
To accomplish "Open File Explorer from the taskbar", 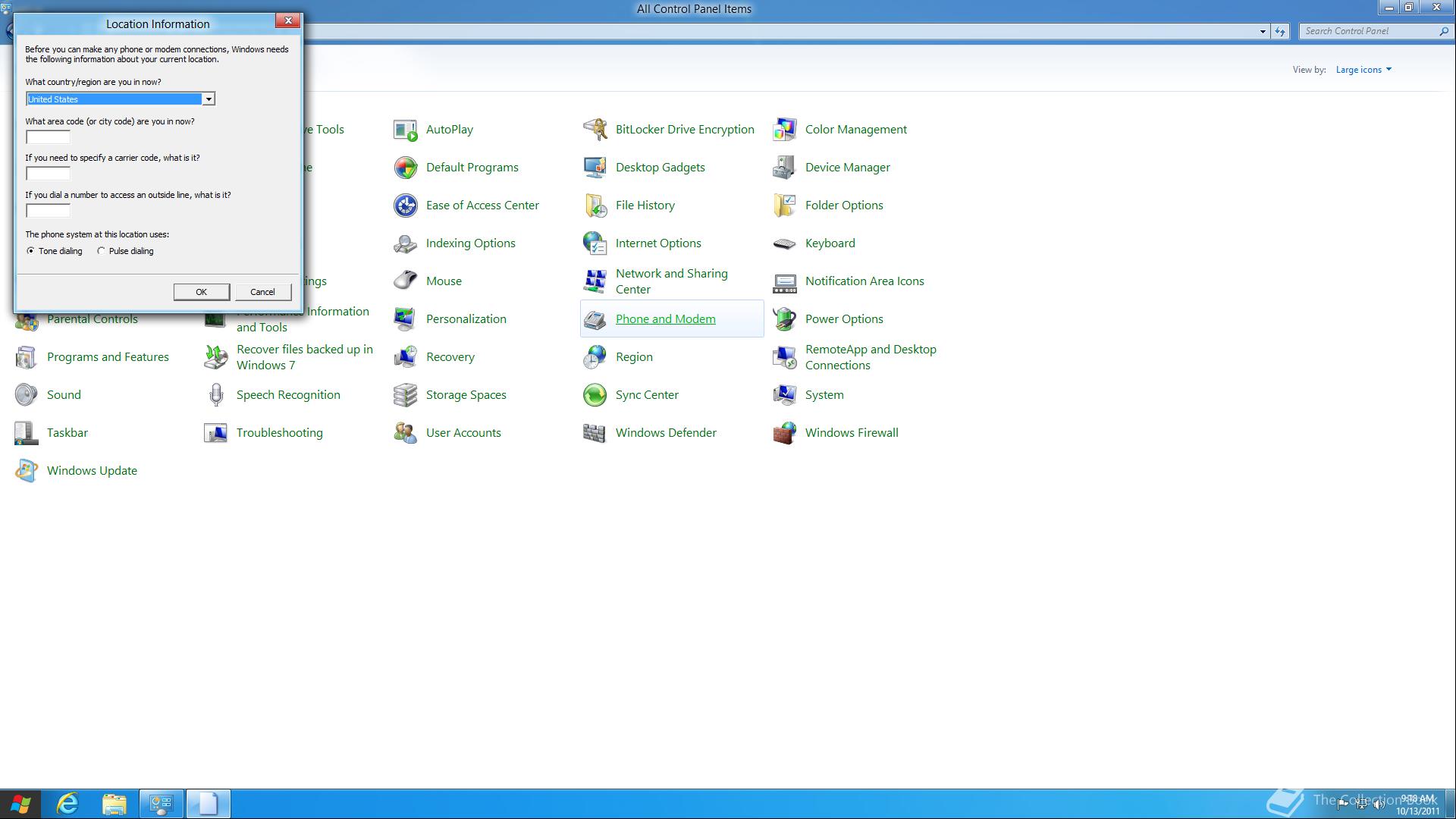I will click(115, 804).
